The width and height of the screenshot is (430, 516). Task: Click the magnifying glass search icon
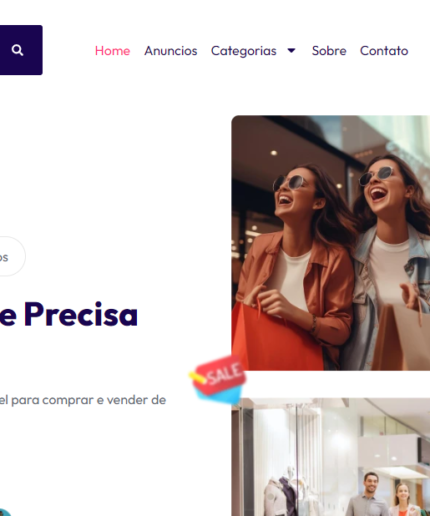[x=17, y=50]
